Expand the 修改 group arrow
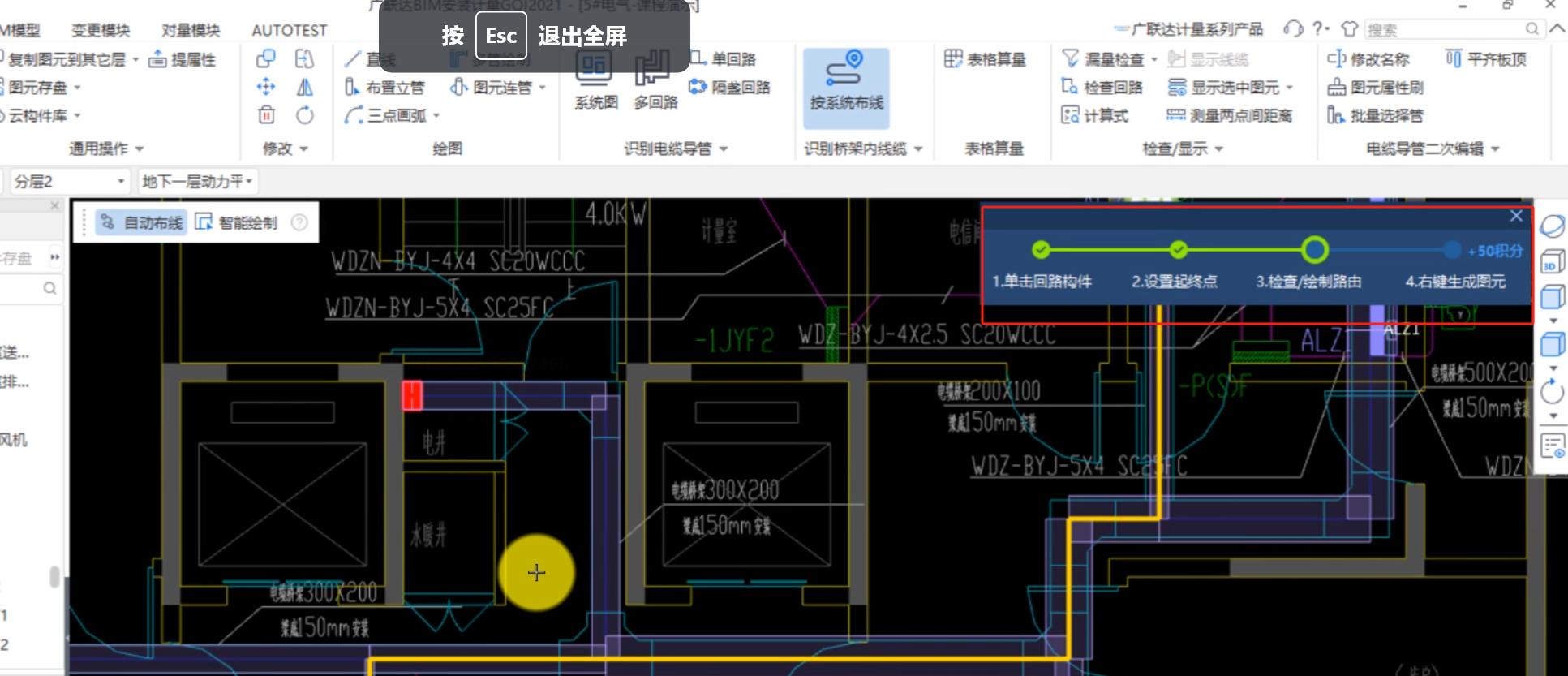The height and width of the screenshot is (676, 1568). [x=304, y=149]
